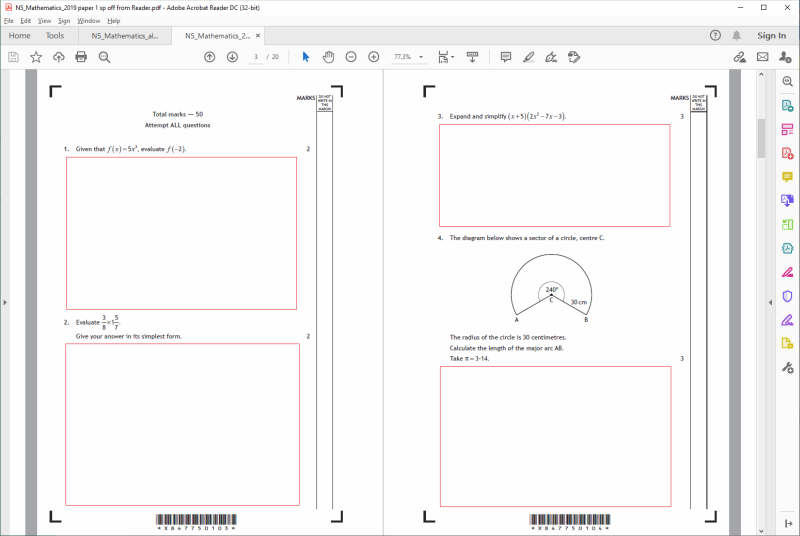Open the search tools magnifier in sidebar
Image resolution: width=800 pixels, height=536 pixels.
tap(787, 82)
